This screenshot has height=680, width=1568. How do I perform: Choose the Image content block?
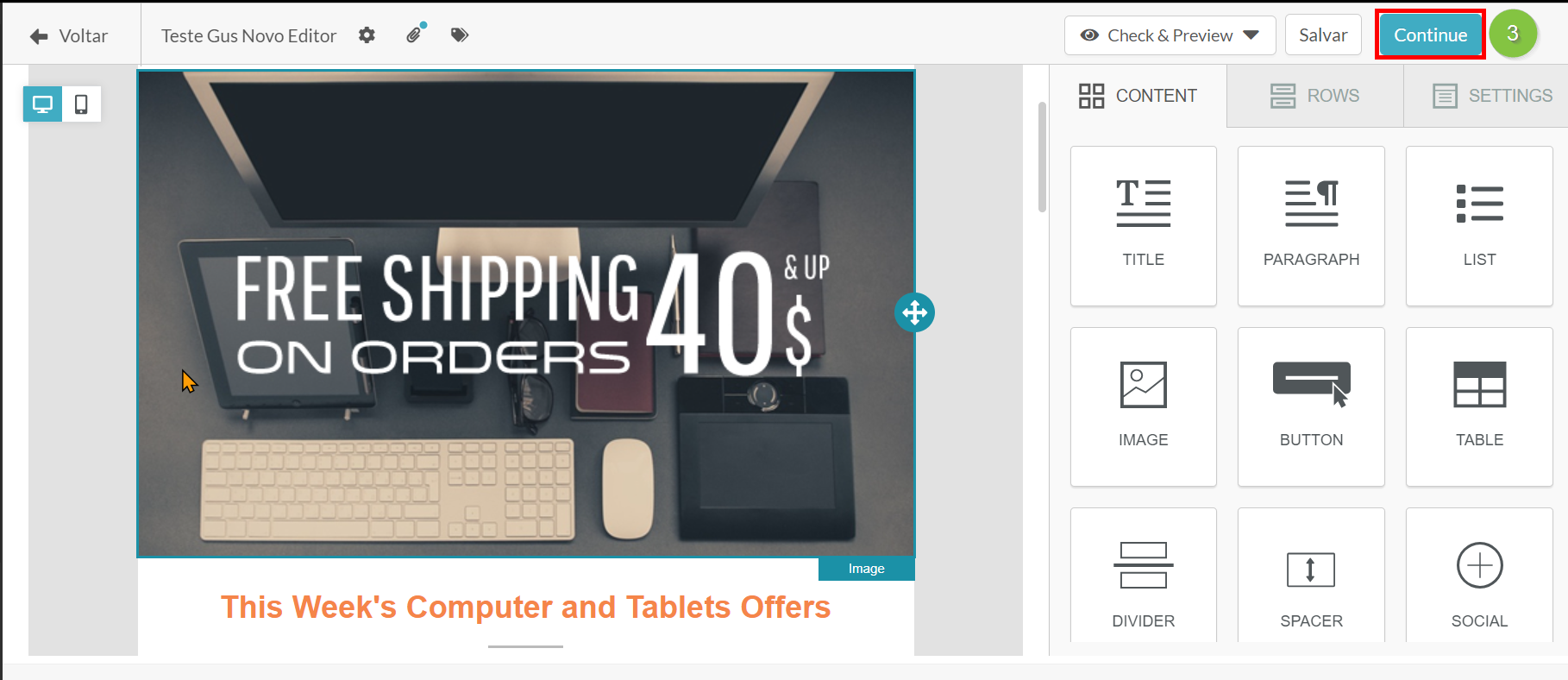[x=1143, y=406]
